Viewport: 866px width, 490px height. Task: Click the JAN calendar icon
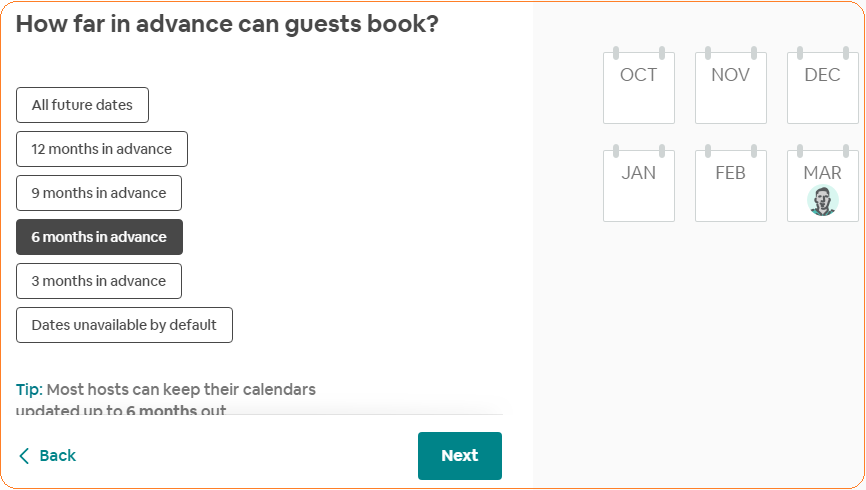638,185
